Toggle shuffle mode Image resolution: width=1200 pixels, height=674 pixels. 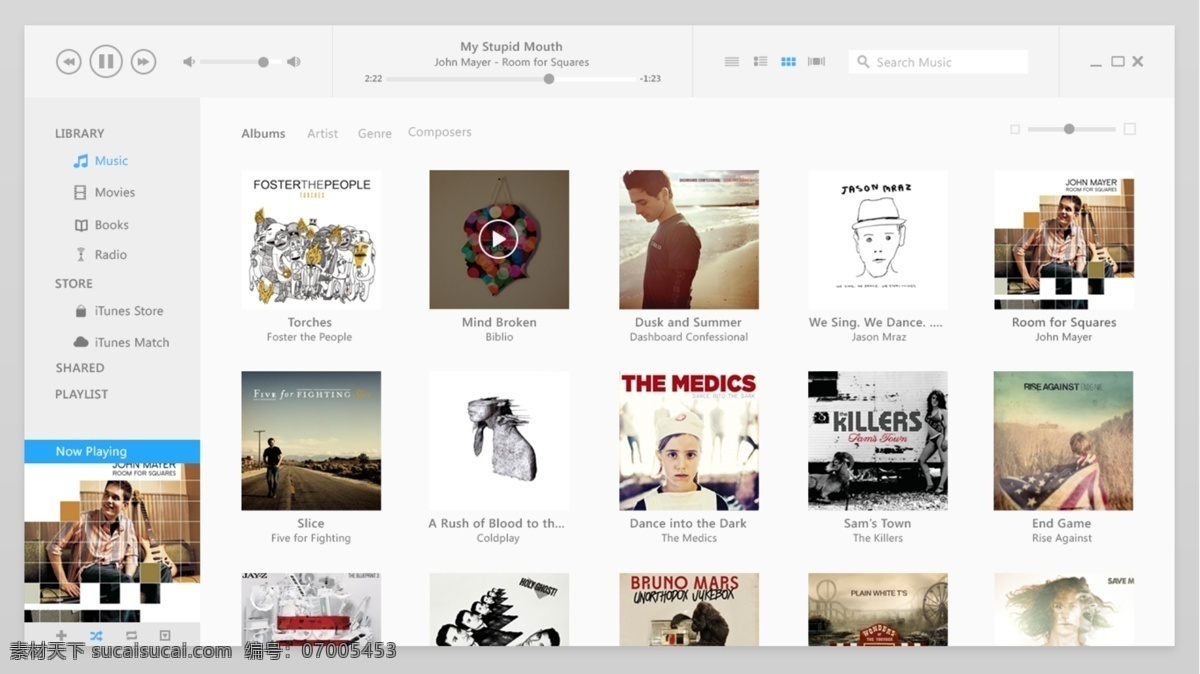pos(96,636)
